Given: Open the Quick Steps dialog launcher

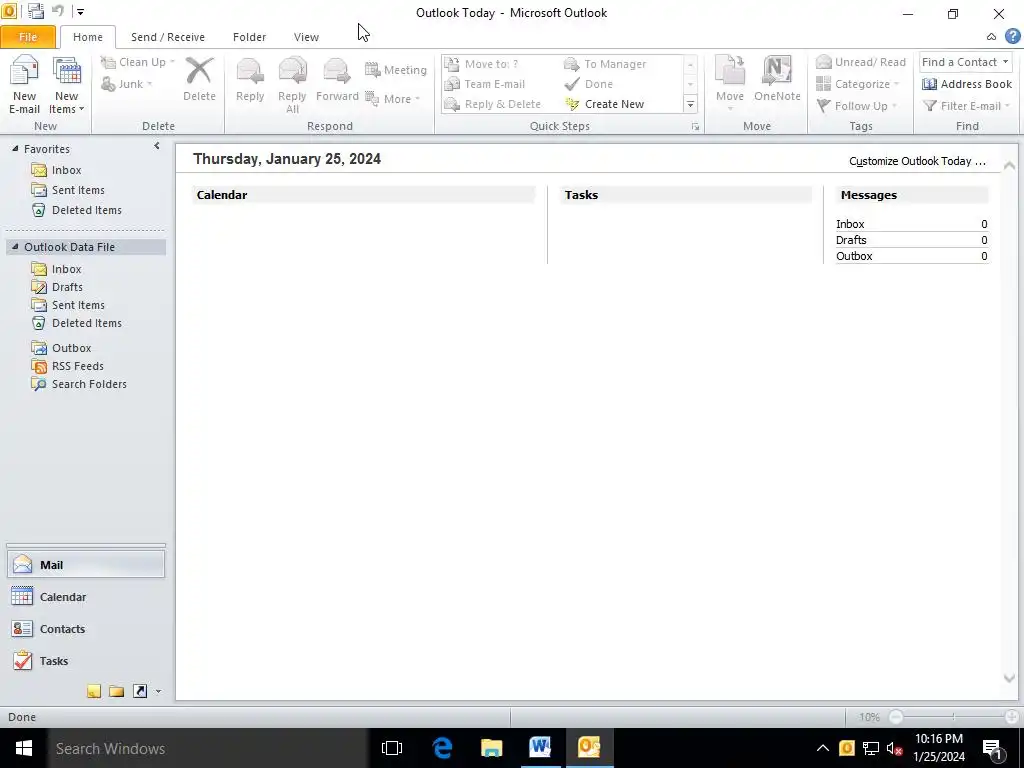Looking at the screenshot, I should (x=696, y=127).
